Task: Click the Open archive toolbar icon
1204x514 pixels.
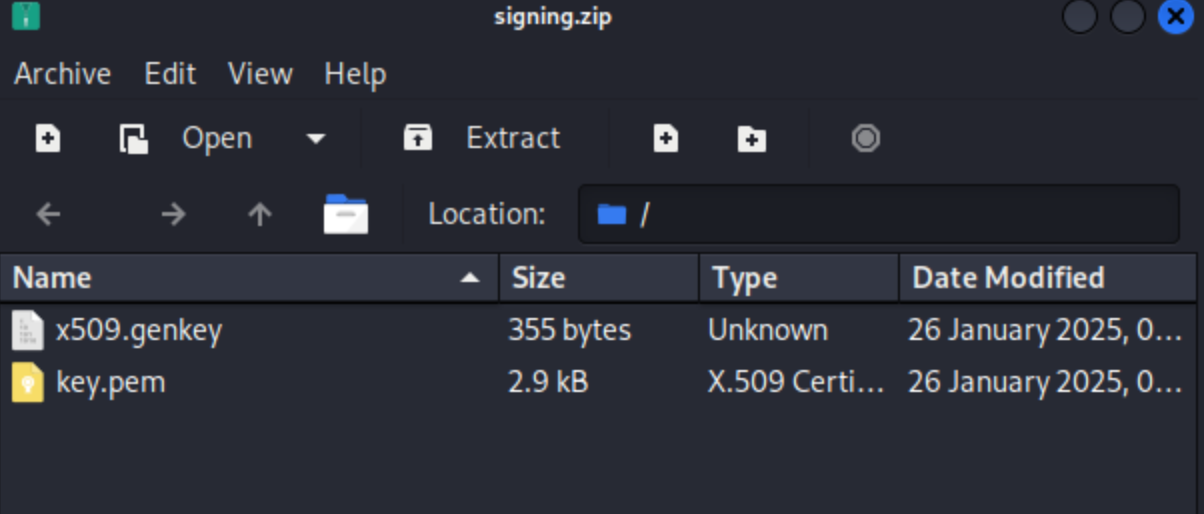Action: pyautogui.click(x=134, y=138)
